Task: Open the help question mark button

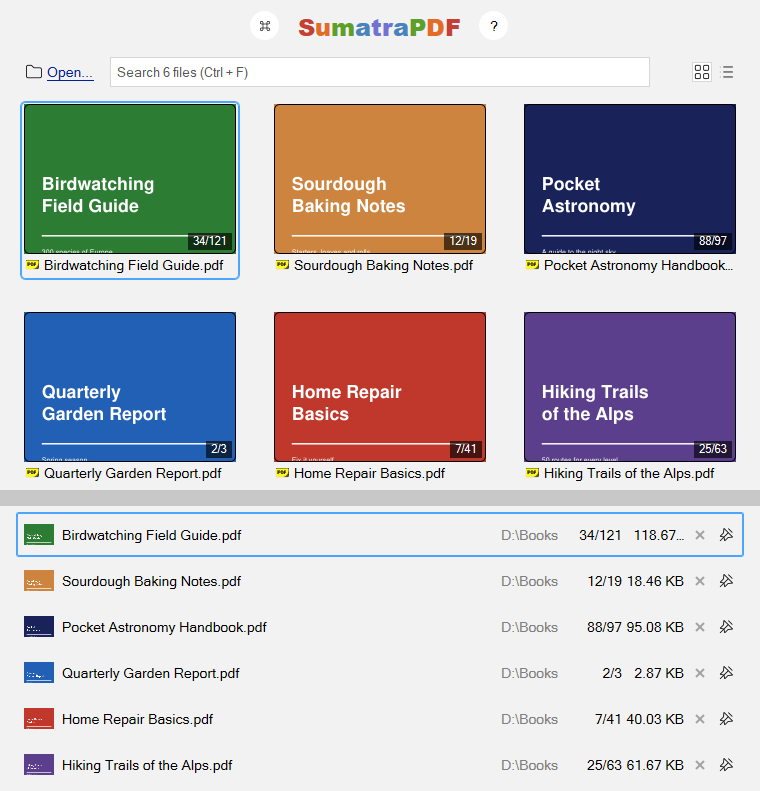Action: pyautogui.click(x=494, y=26)
